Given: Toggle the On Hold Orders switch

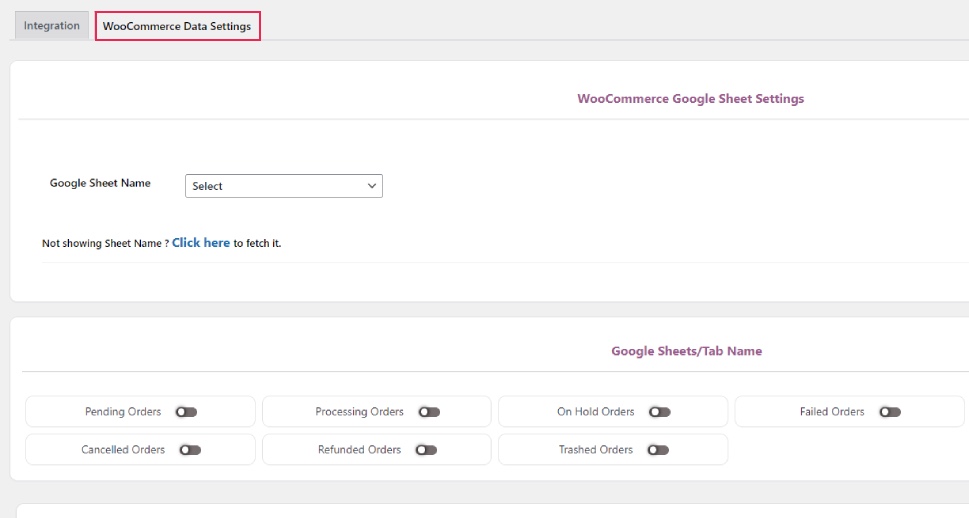Looking at the screenshot, I should pos(659,412).
